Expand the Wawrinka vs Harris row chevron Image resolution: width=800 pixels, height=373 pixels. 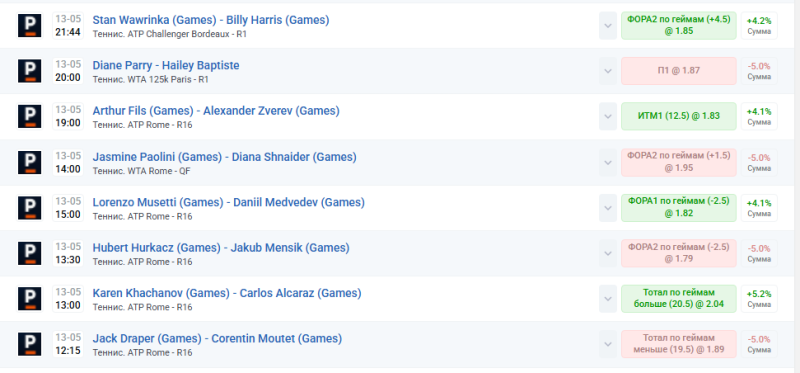608,26
